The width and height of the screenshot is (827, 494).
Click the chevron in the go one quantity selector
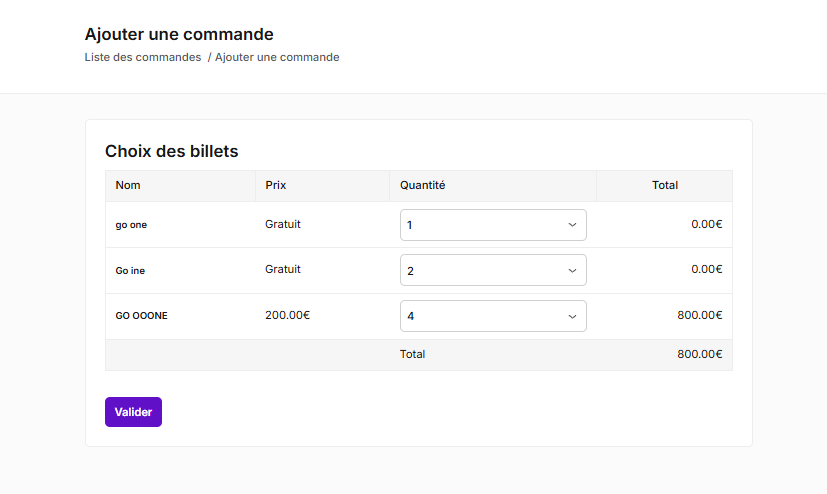click(572, 225)
